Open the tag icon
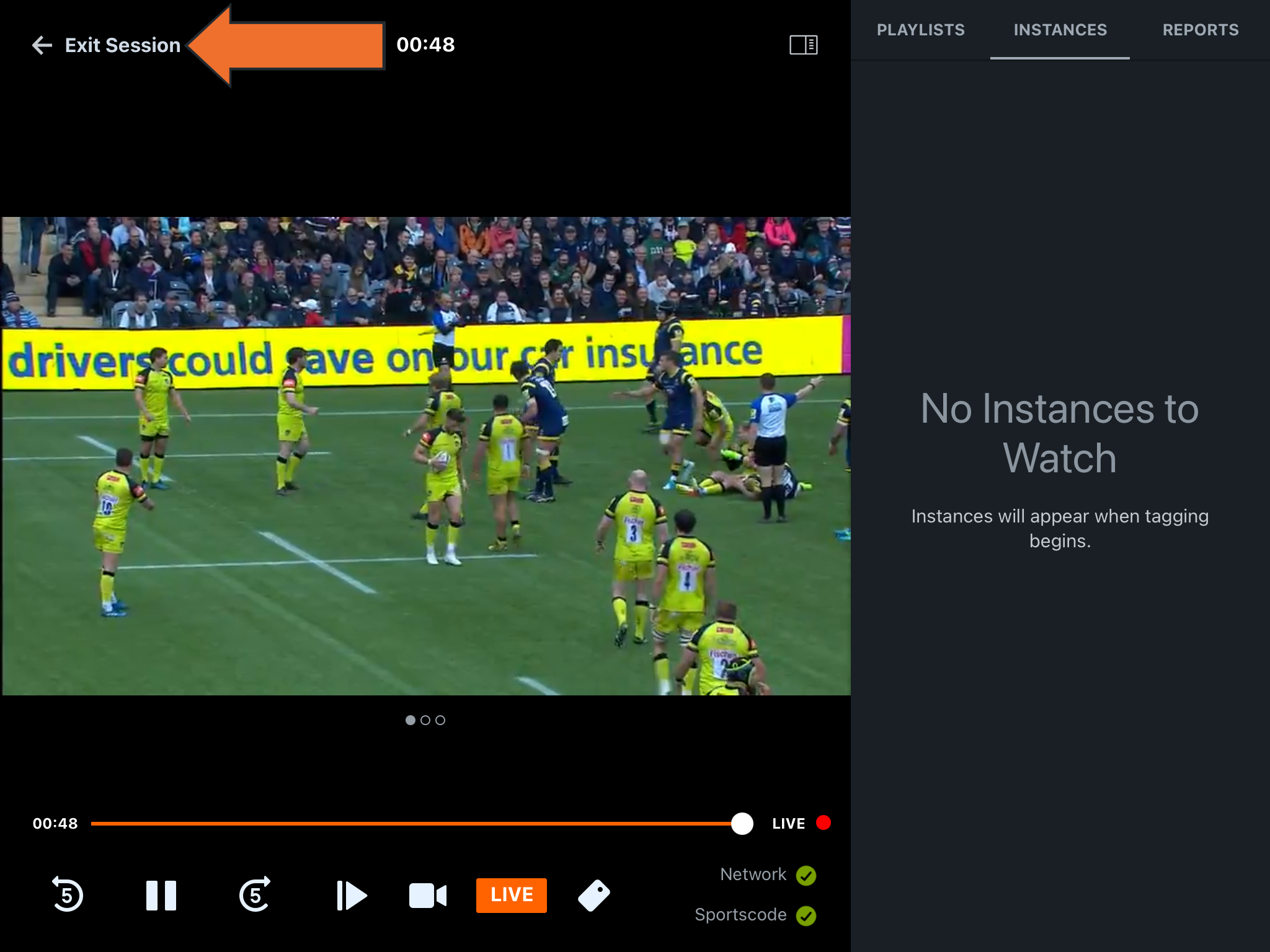 594,896
